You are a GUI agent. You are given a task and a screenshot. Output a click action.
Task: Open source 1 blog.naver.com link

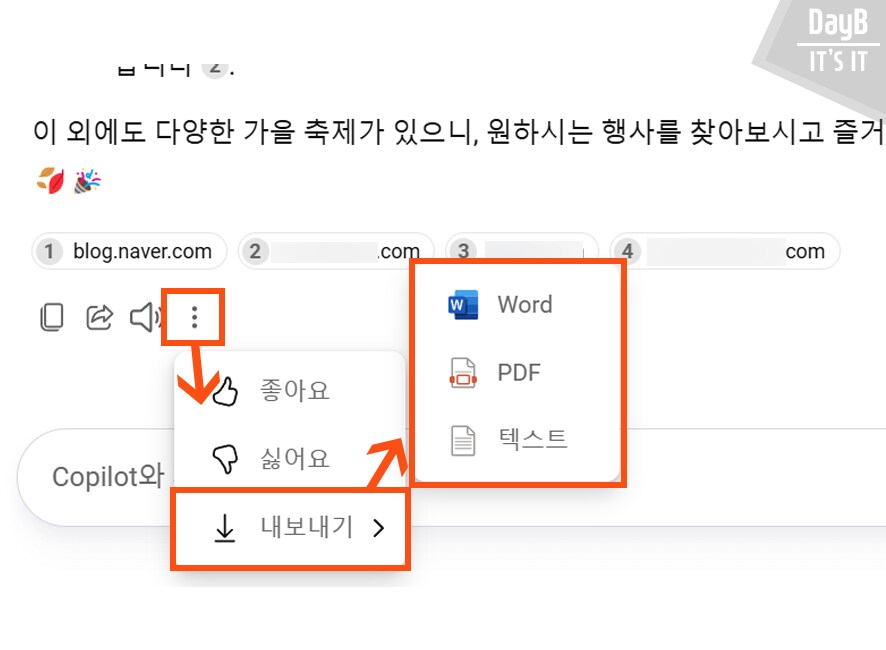click(x=130, y=251)
